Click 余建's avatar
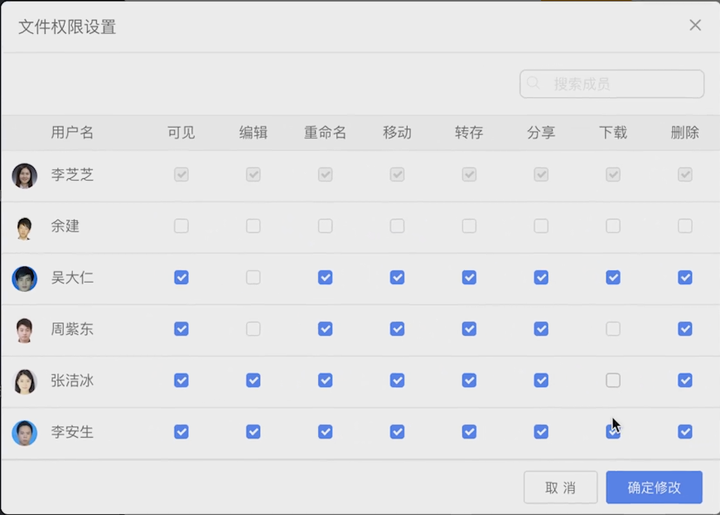This screenshot has width=720, height=515. 24,227
